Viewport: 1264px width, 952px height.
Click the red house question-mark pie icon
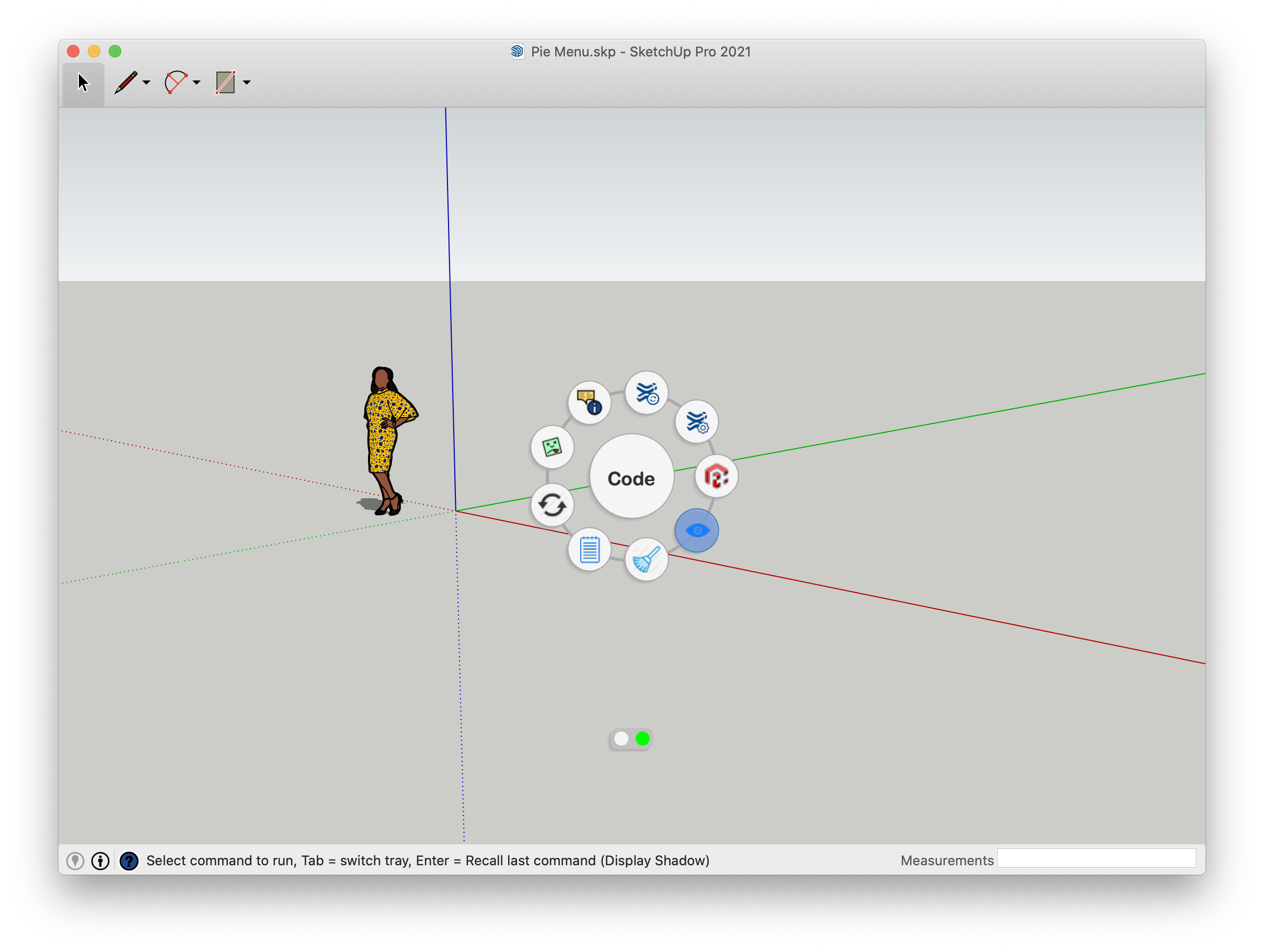(x=716, y=477)
